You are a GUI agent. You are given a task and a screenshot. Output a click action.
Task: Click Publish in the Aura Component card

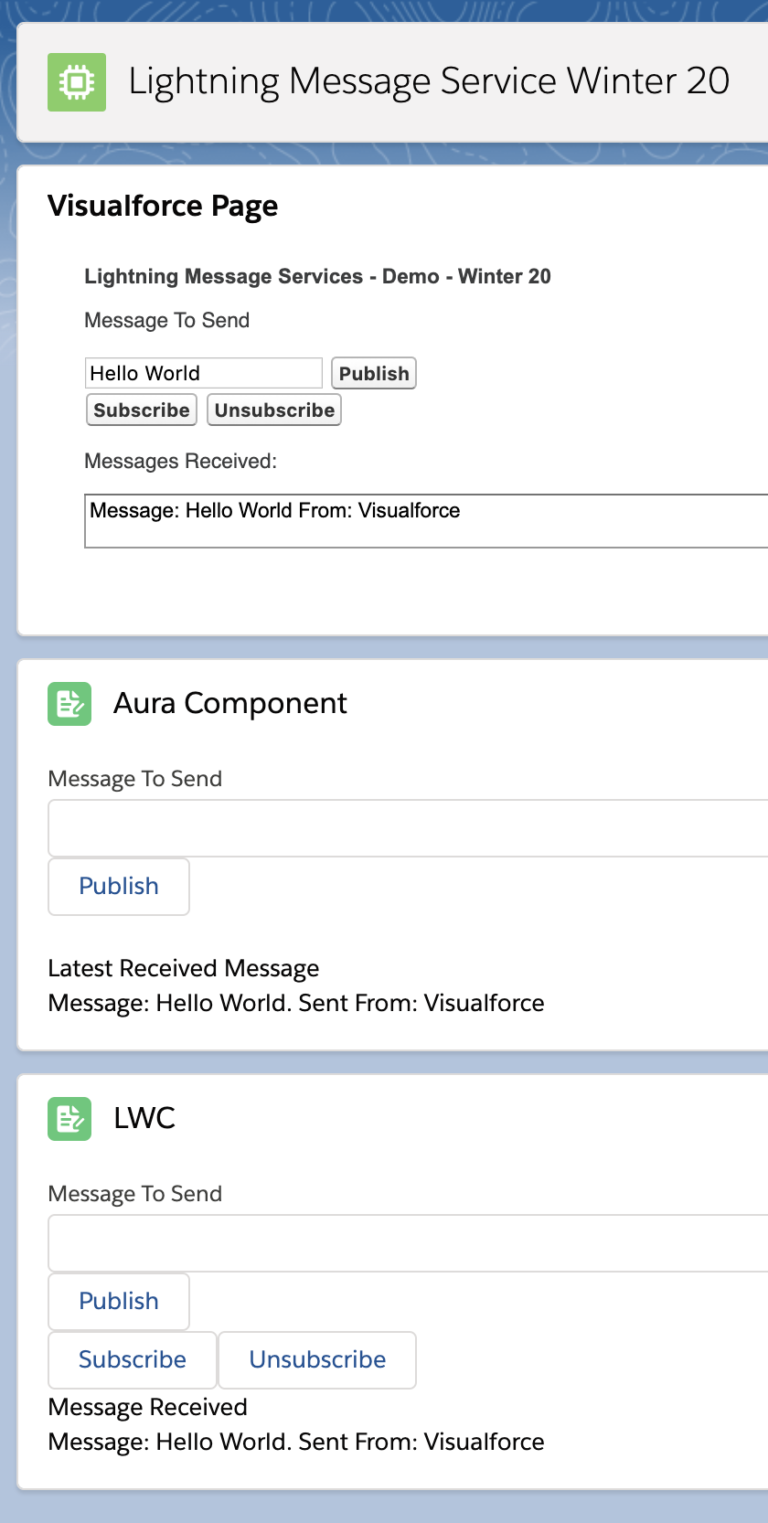click(x=118, y=886)
